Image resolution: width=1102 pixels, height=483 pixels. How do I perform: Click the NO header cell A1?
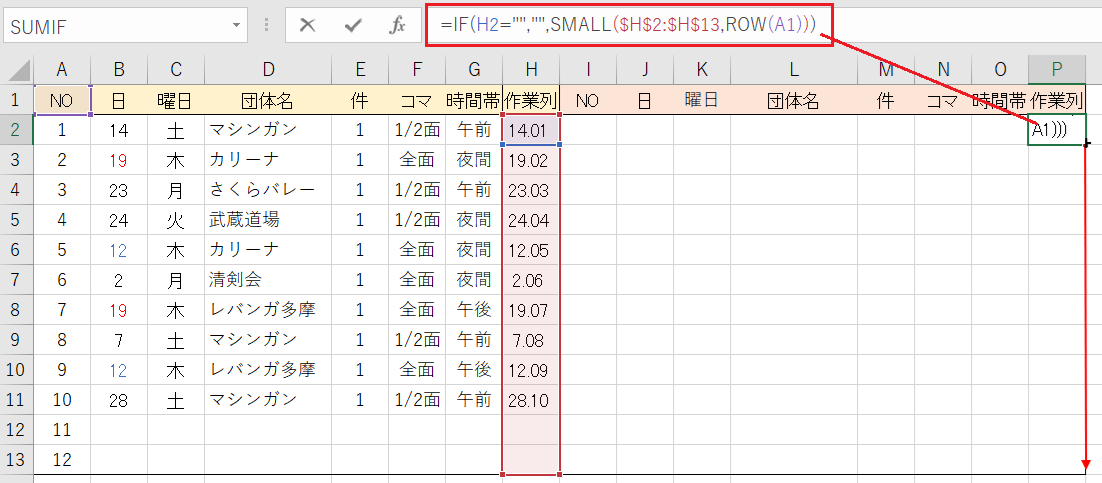[62, 100]
